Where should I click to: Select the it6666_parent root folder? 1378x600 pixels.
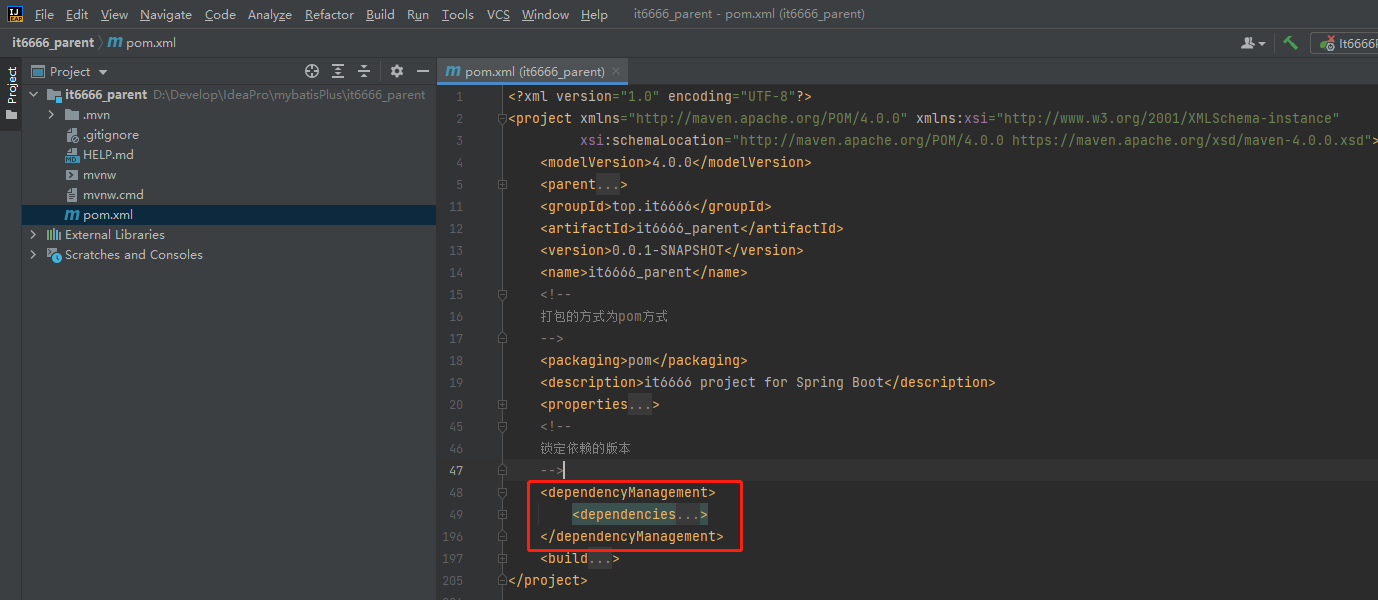pyautogui.click(x=105, y=95)
